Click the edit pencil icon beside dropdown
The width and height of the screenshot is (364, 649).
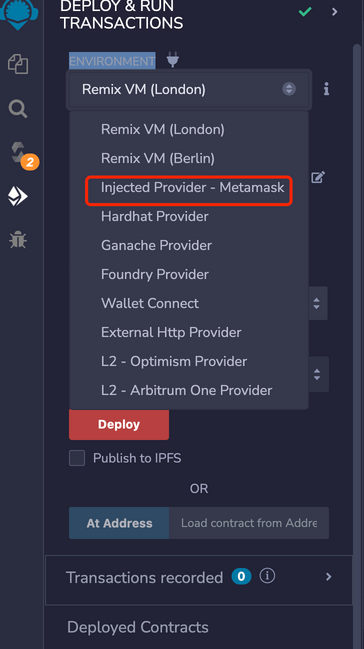[x=318, y=177]
